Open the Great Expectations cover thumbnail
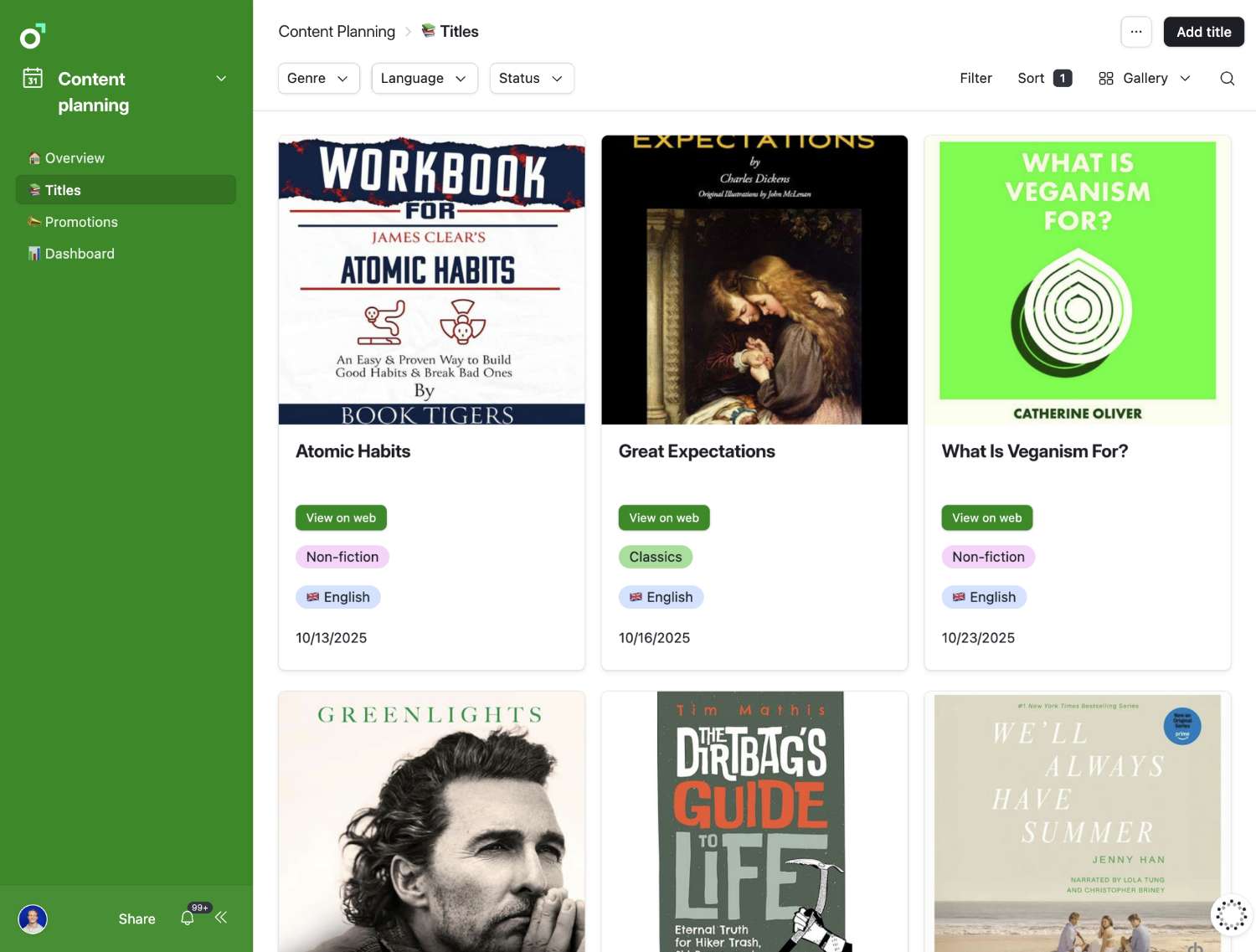This screenshot has height=952, width=1256. [754, 280]
